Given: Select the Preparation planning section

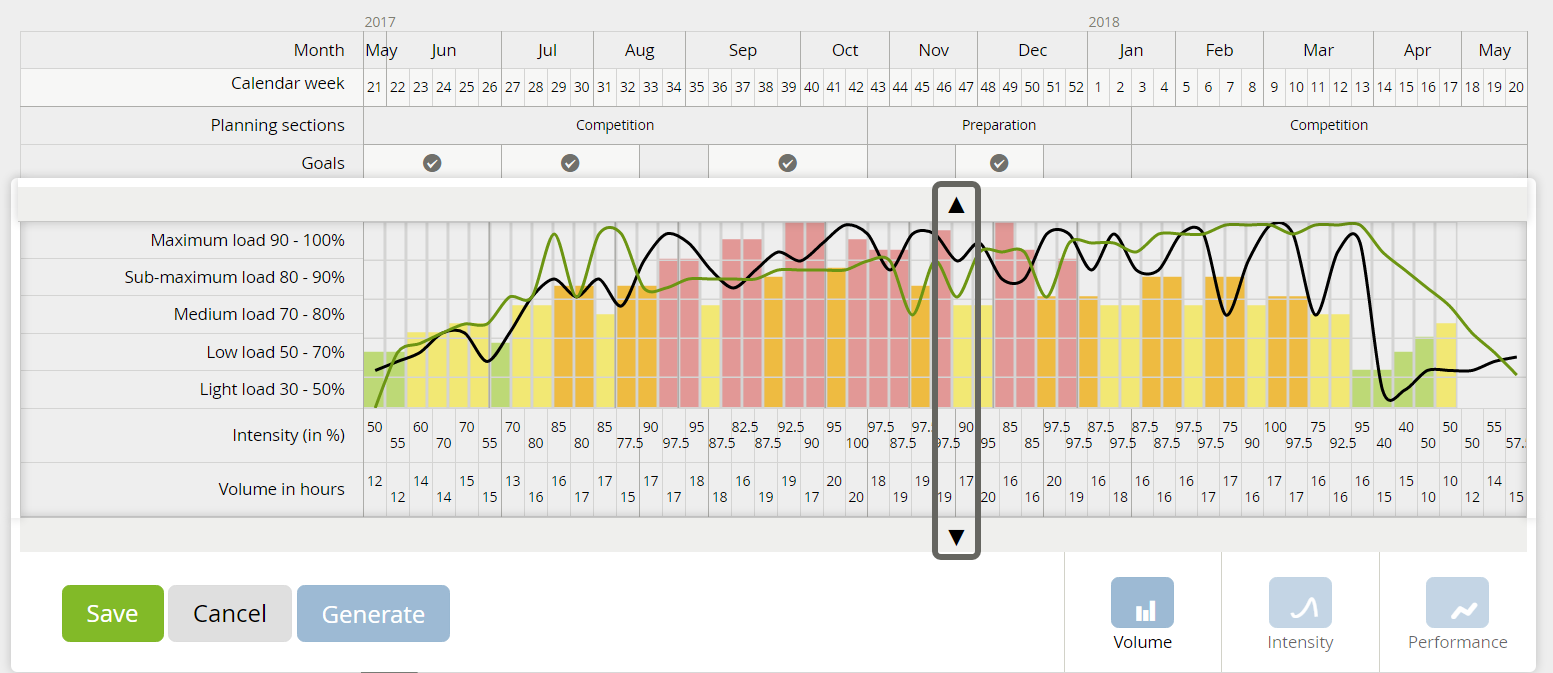Looking at the screenshot, I should [998, 125].
